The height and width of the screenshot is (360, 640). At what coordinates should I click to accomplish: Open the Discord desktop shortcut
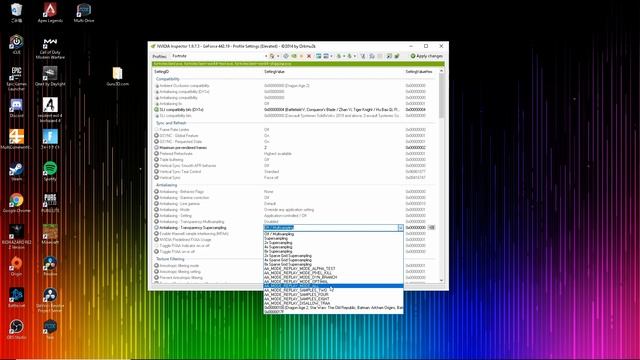(x=16, y=108)
